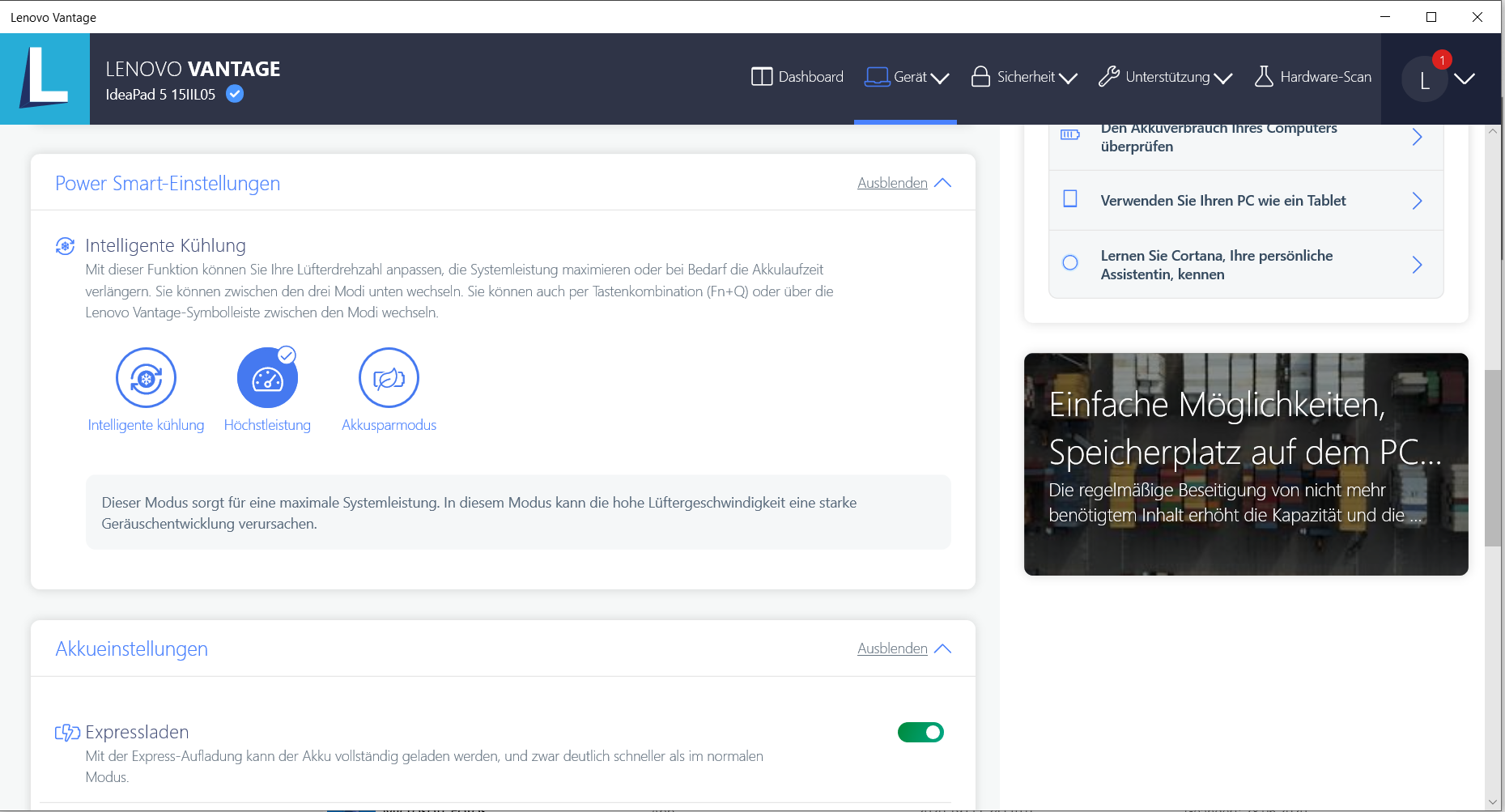Select the Höchstleistung mode icon

[267, 378]
